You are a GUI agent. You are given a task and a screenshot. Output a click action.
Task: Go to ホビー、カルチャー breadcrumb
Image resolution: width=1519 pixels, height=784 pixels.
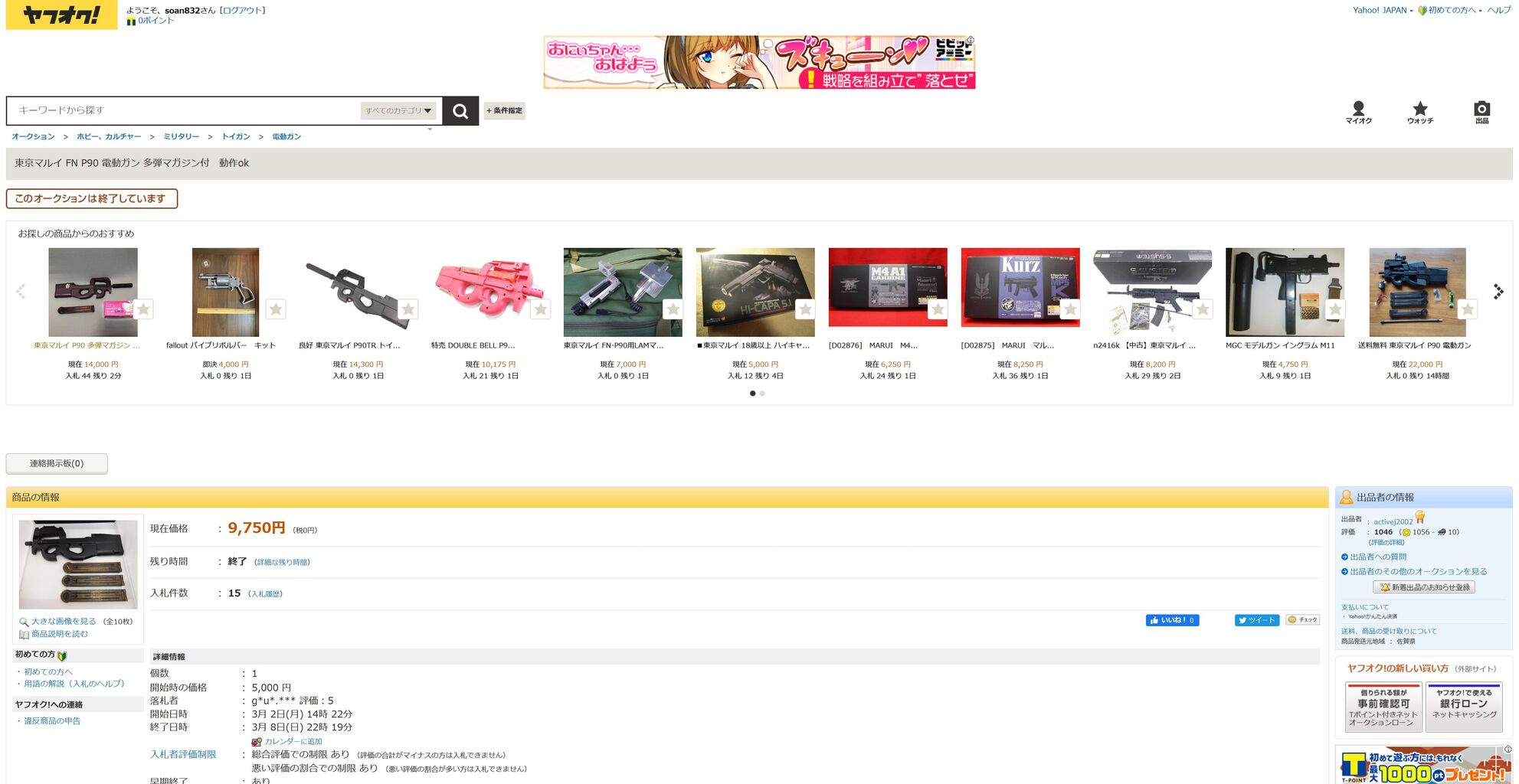point(109,137)
